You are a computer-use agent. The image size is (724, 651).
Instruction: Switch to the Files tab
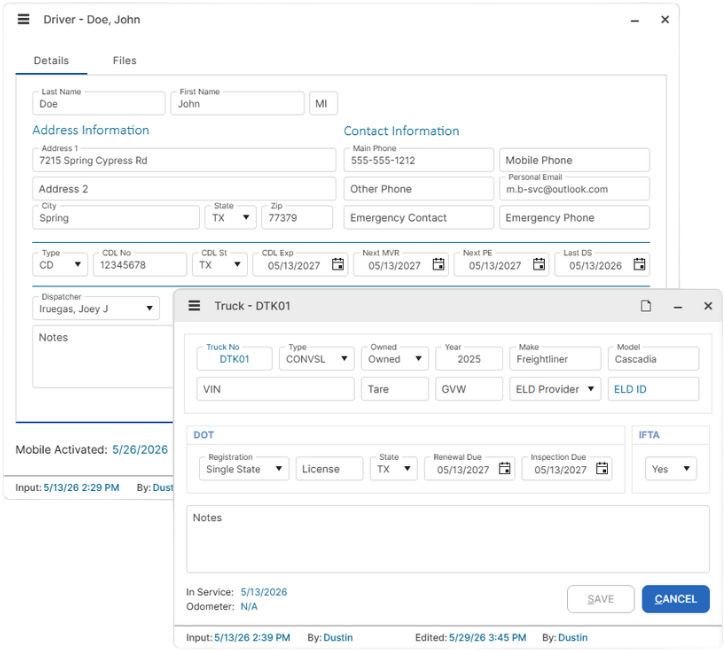(x=125, y=60)
